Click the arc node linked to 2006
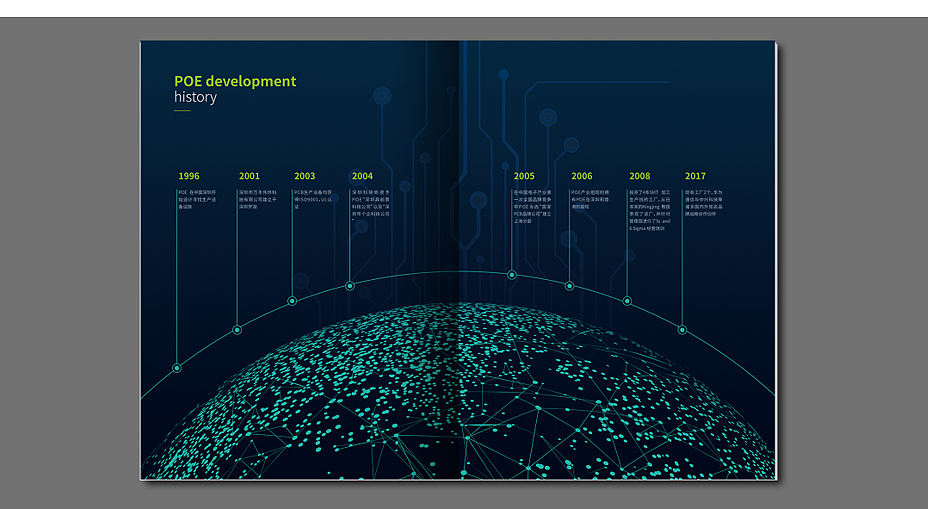Image resolution: width=928 pixels, height=509 pixels. point(569,286)
